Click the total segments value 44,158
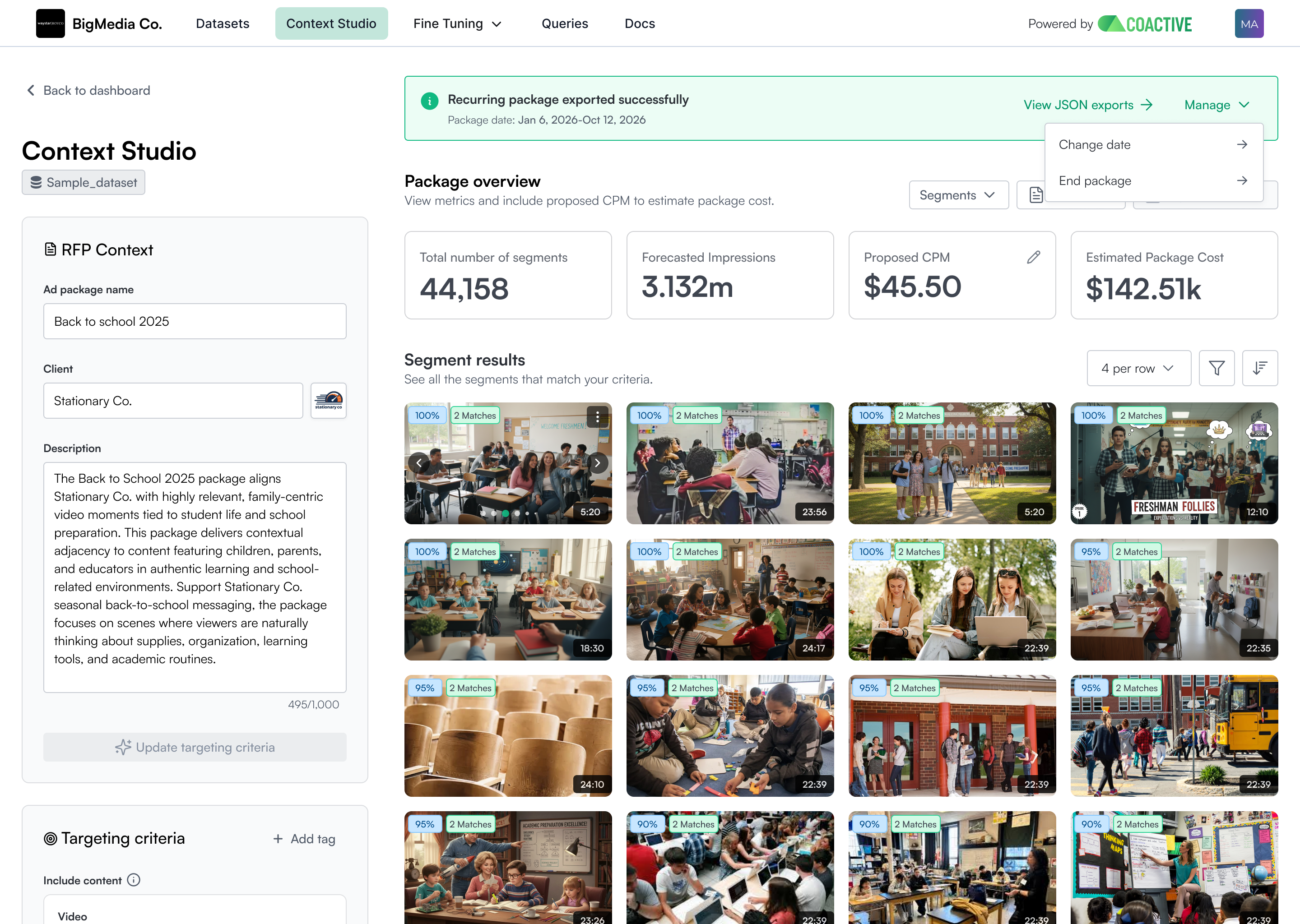The width and height of the screenshot is (1300, 924). tap(464, 288)
